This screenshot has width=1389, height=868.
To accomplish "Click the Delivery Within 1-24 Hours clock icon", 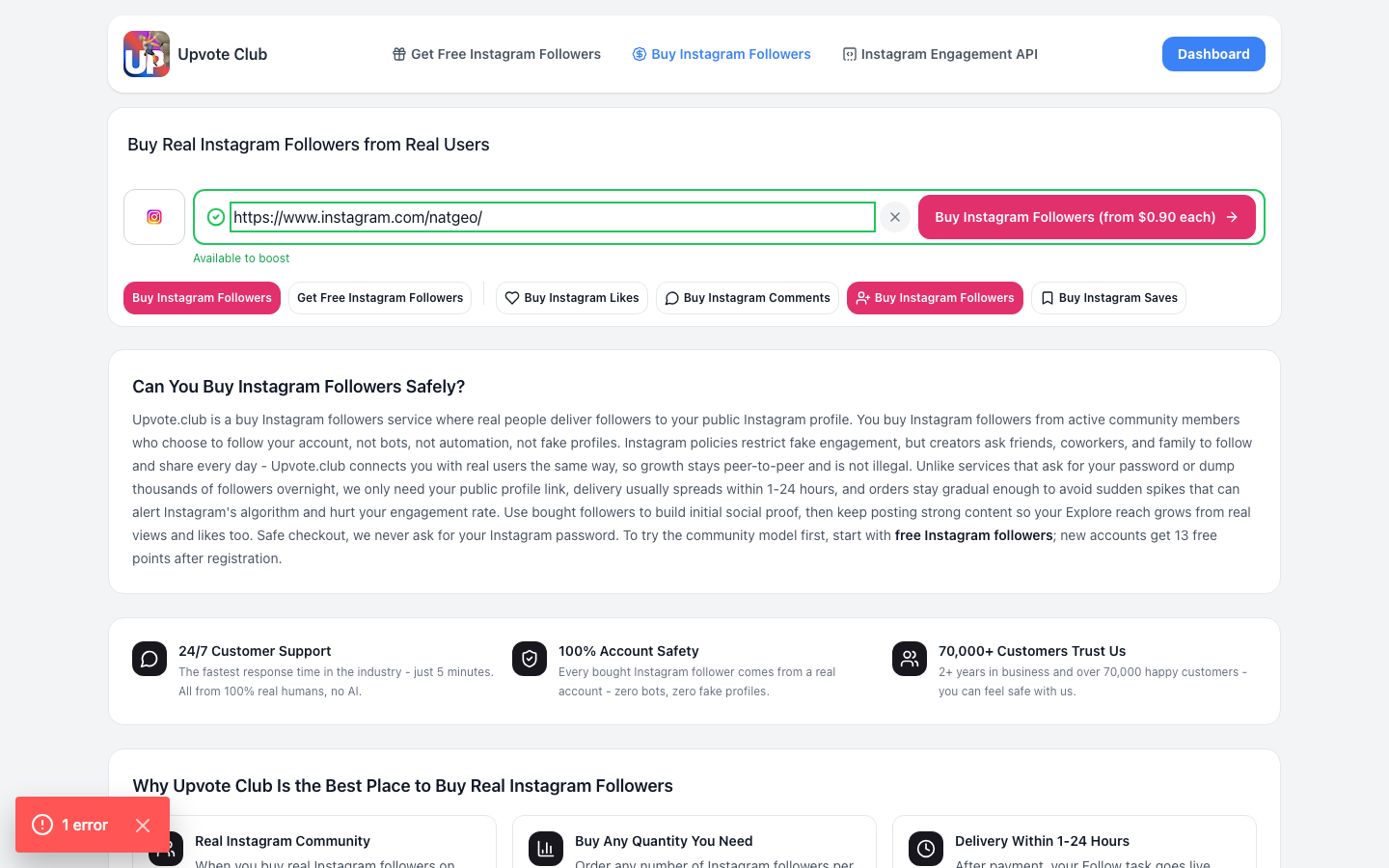I will 926,849.
